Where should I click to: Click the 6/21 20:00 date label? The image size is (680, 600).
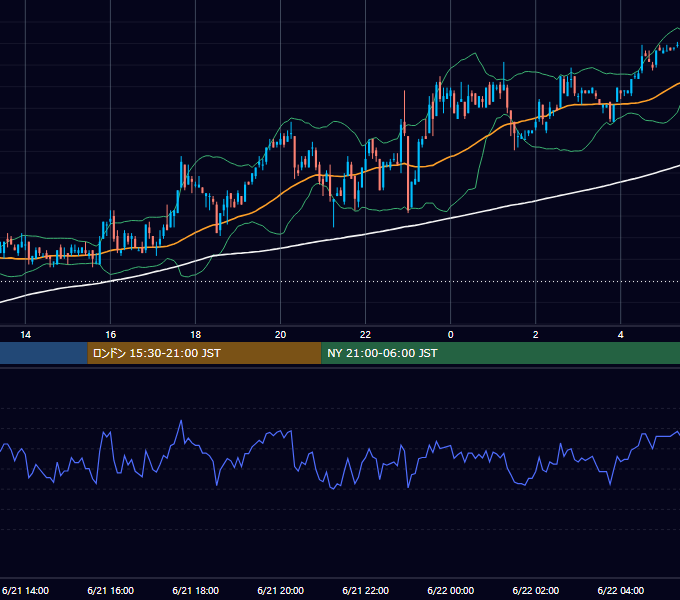tap(281, 590)
